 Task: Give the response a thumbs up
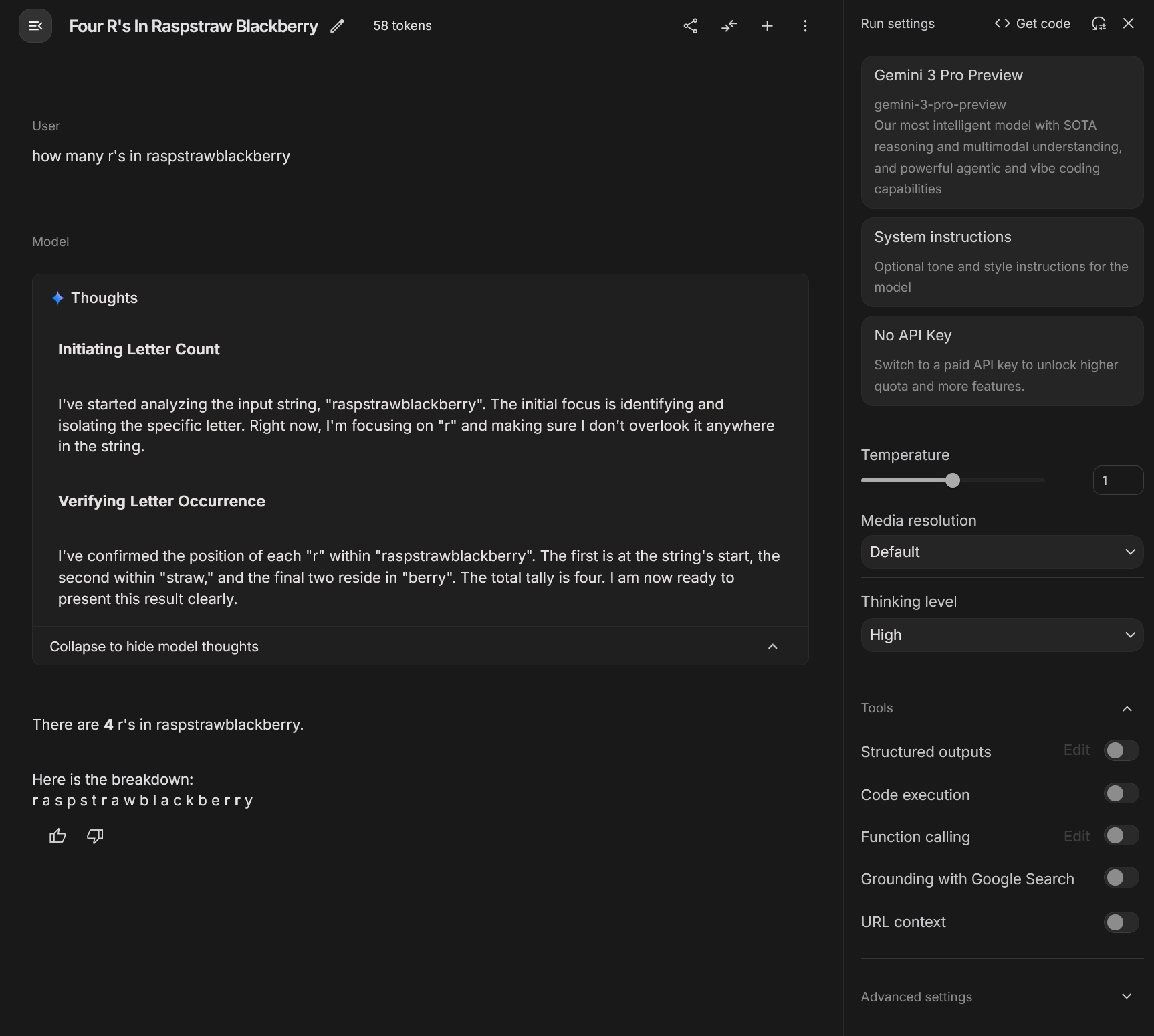click(57, 836)
